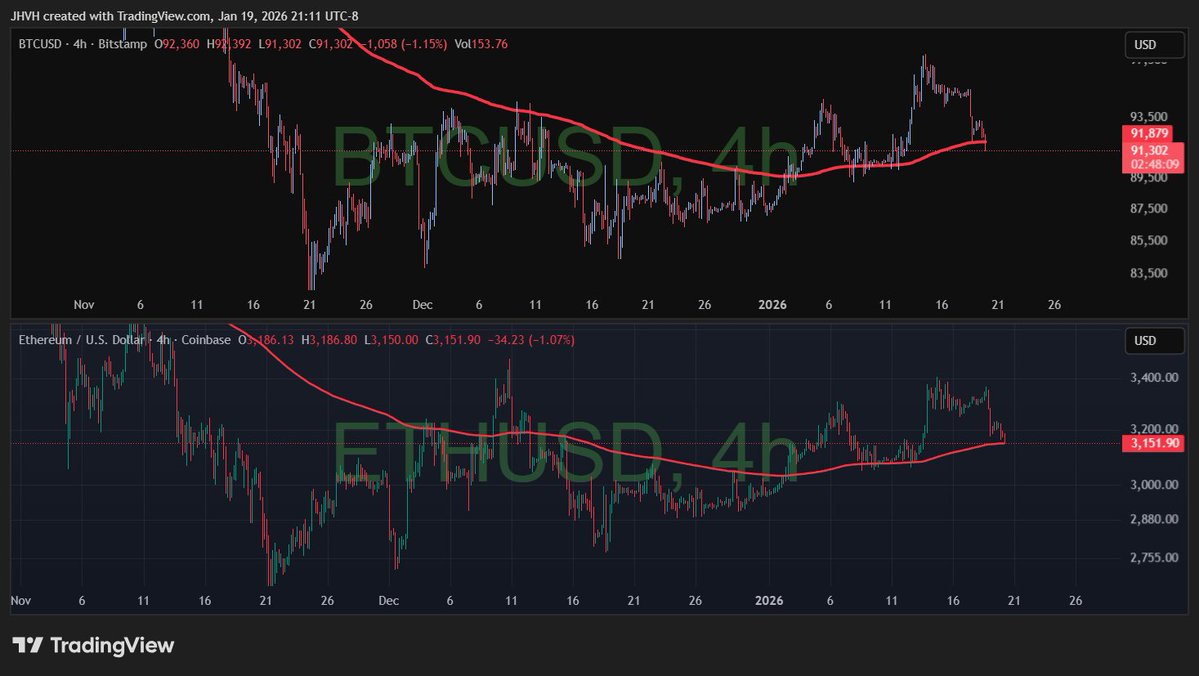Click the 02:48:09 bar countdown timer
This screenshot has width=1199, height=676.
(1153, 164)
